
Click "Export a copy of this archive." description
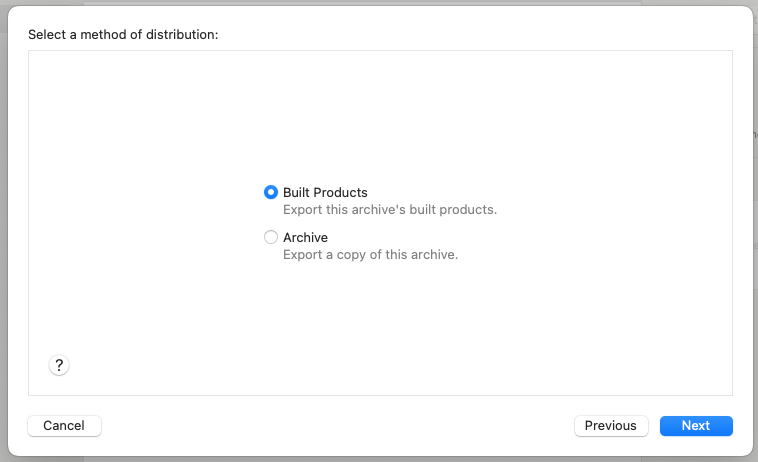(x=370, y=255)
